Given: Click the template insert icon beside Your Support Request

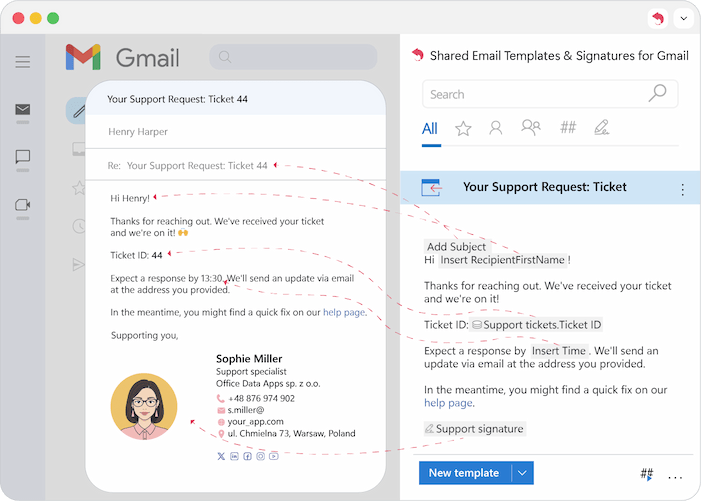Looking at the screenshot, I should (x=431, y=187).
